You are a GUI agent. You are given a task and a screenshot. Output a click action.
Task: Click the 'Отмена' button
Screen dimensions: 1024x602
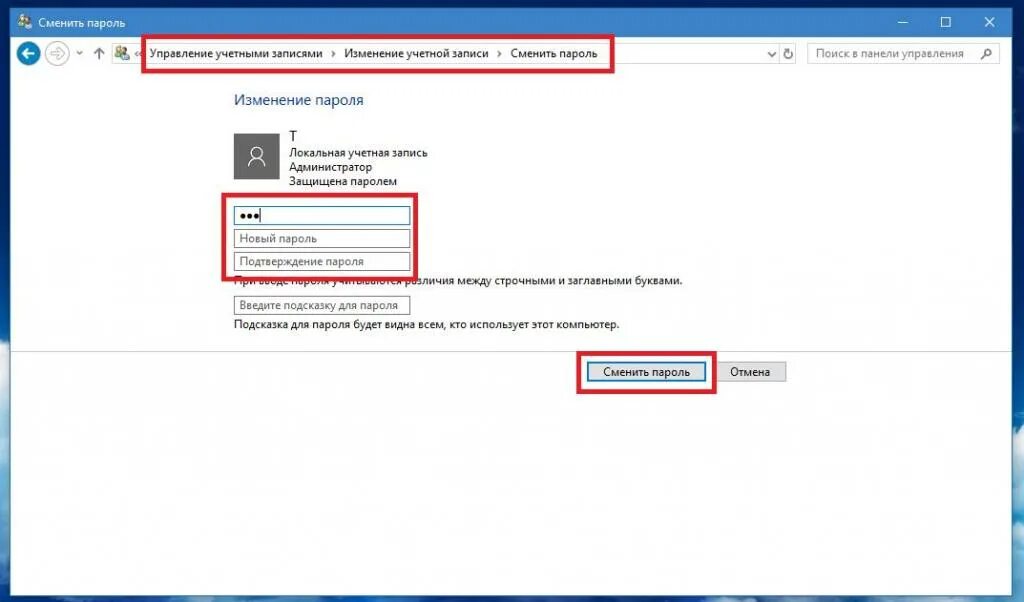coord(750,372)
